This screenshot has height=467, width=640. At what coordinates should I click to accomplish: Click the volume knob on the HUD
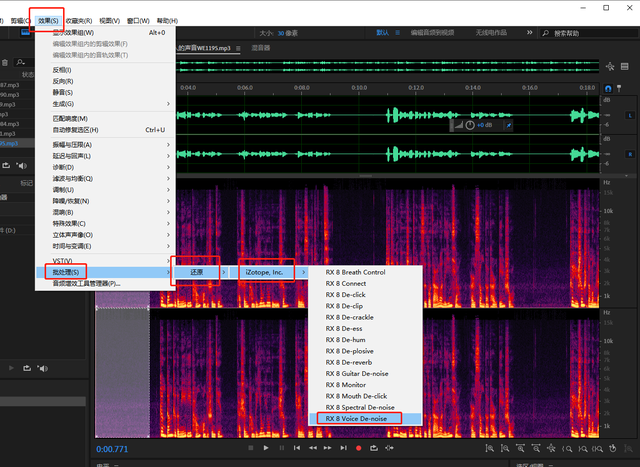tap(470, 125)
